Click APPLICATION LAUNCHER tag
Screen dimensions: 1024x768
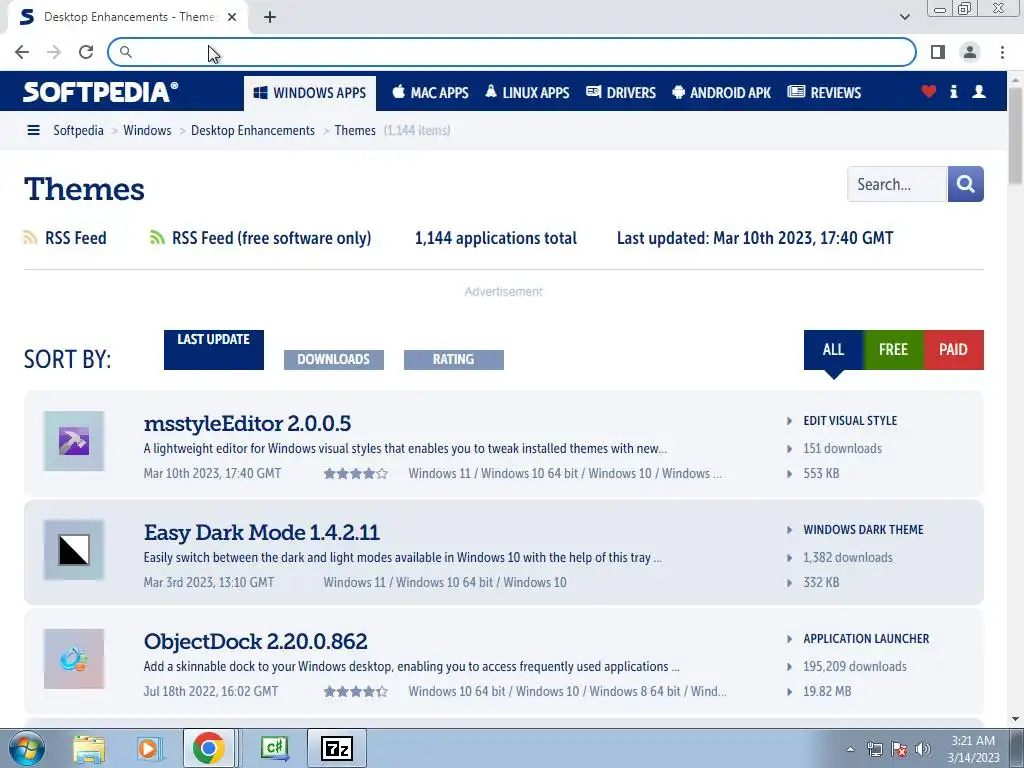[x=866, y=639]
